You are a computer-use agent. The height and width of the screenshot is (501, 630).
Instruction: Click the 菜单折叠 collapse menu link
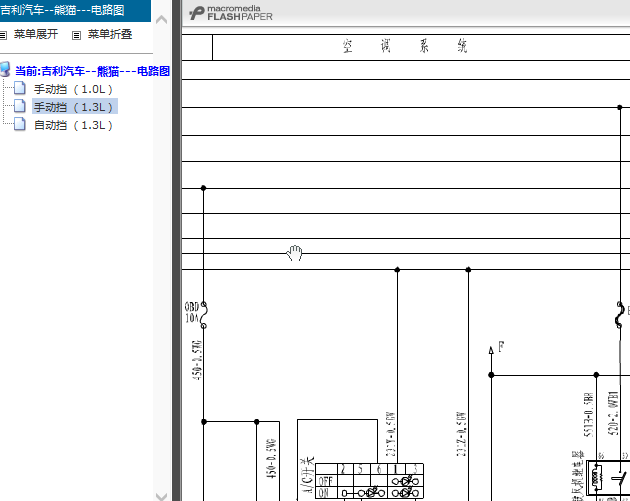110,35
